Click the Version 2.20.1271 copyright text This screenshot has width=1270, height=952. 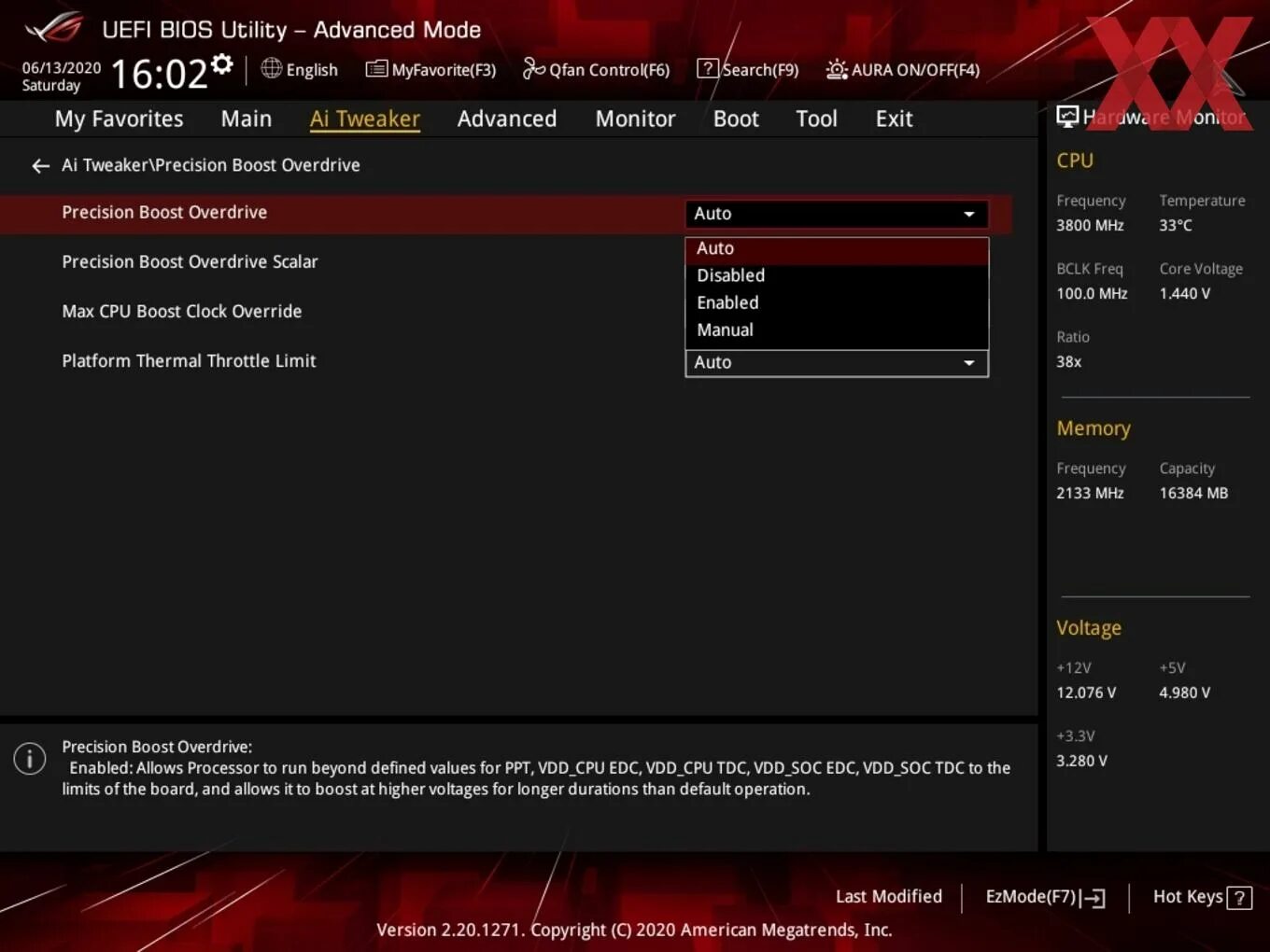pyautogui.click(x=634, y=930)
